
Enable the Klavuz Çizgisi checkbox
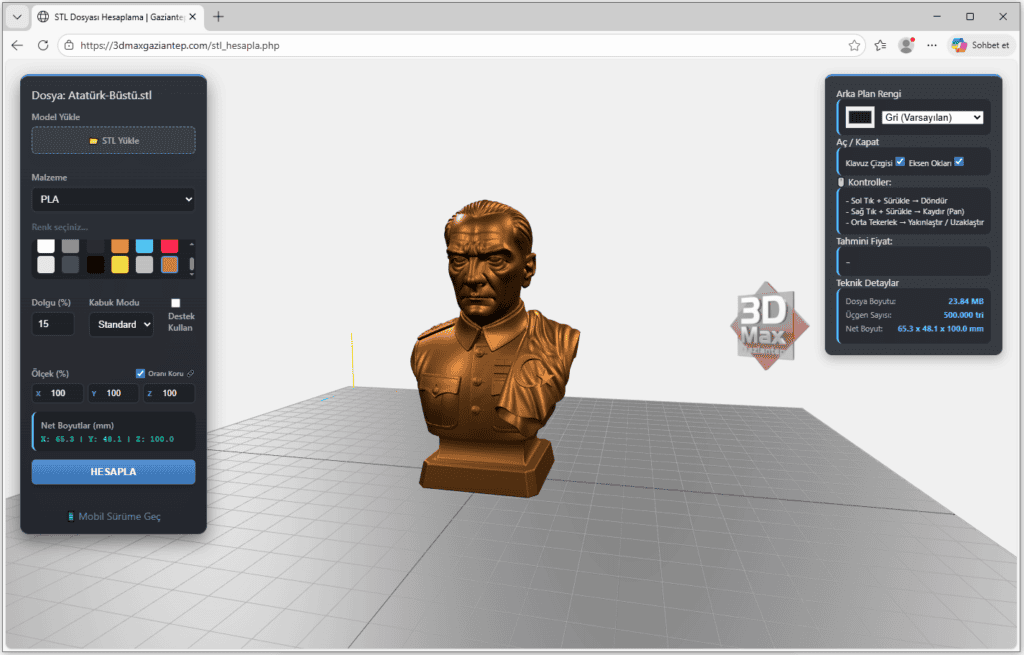click(x=900, y=161)
